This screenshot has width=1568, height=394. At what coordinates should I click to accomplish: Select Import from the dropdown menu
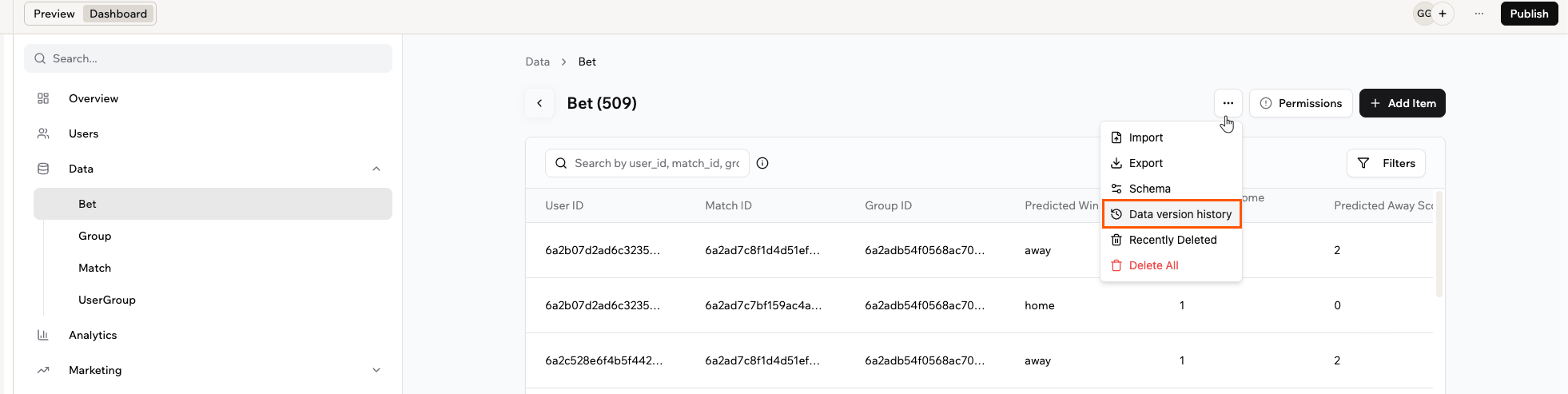(x=1171, y=137)
